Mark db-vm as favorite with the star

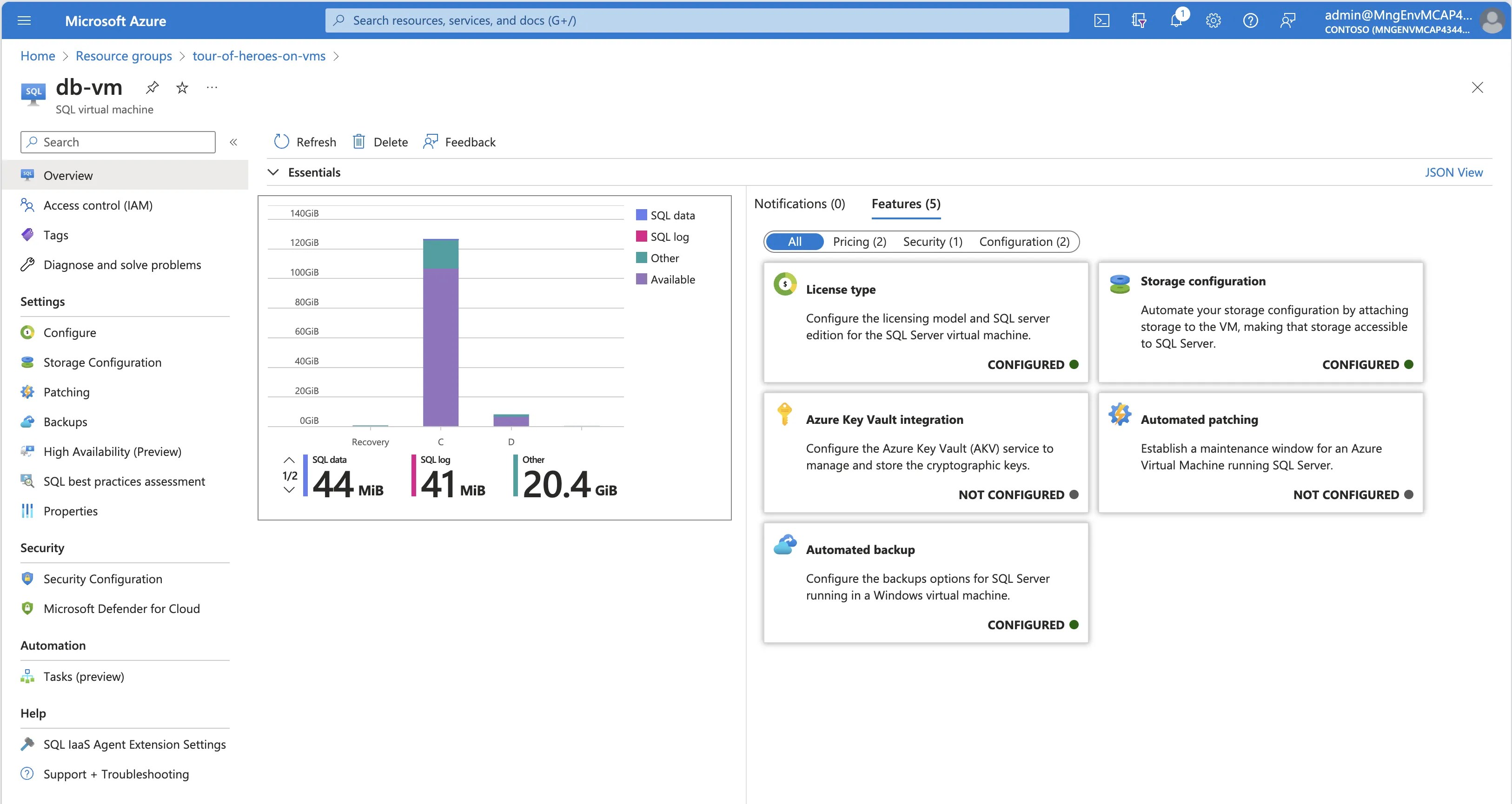pos(182,87)
